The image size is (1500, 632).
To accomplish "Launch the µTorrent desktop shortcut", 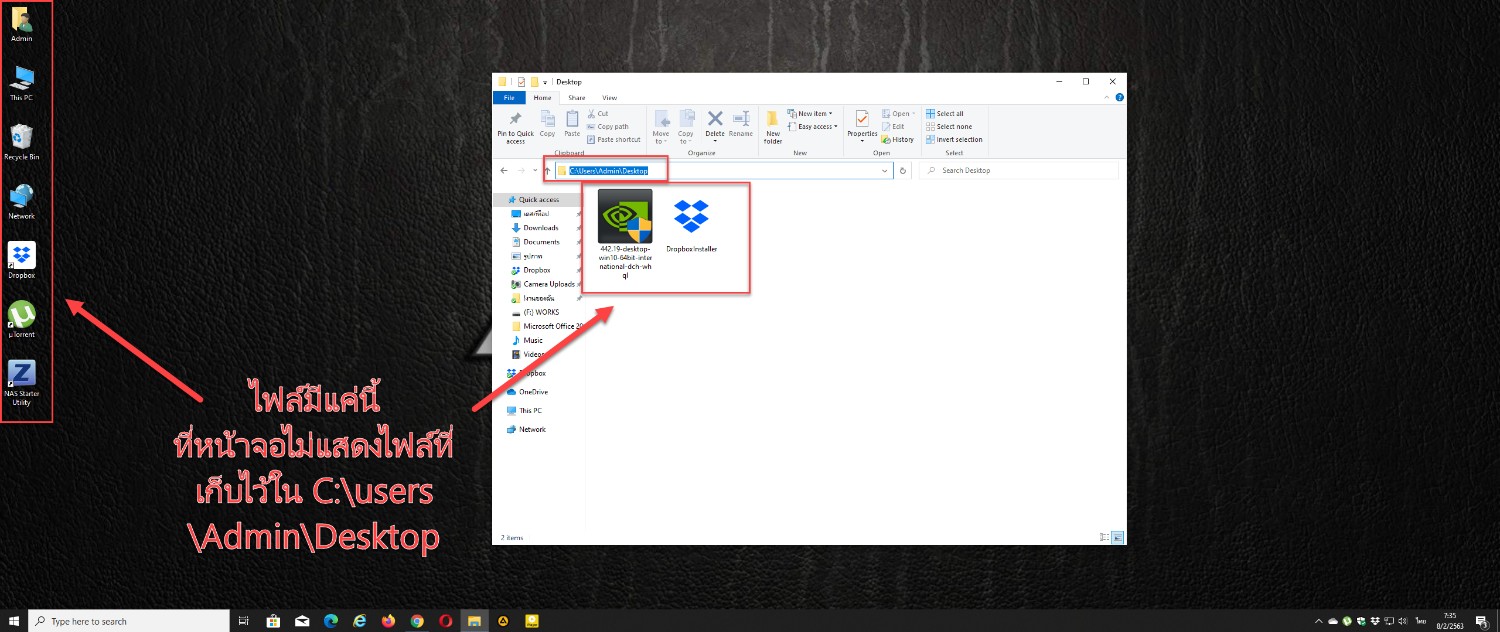I will 21,320.
